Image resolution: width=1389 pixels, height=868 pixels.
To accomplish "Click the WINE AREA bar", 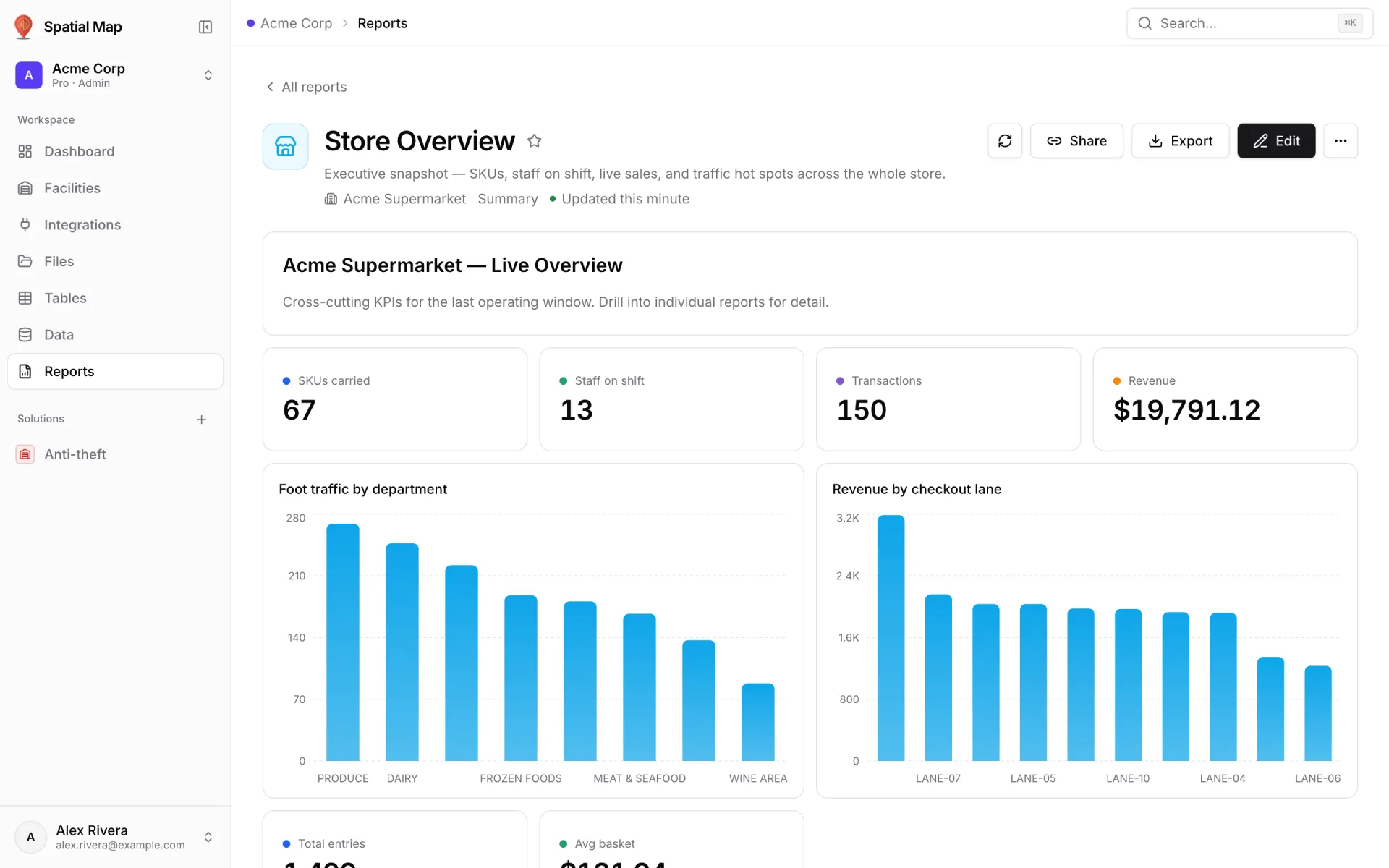I will (x=758, y=722).
